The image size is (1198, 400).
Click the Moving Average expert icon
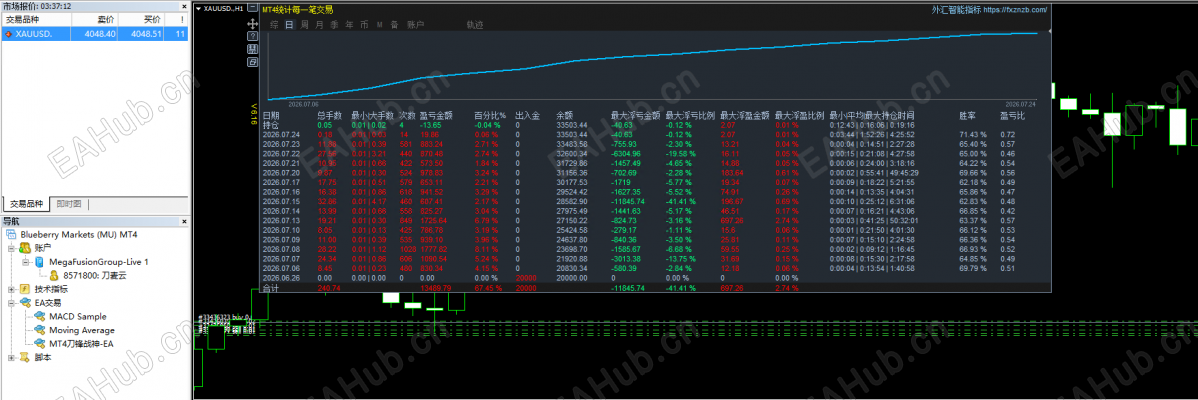[40, 330]
